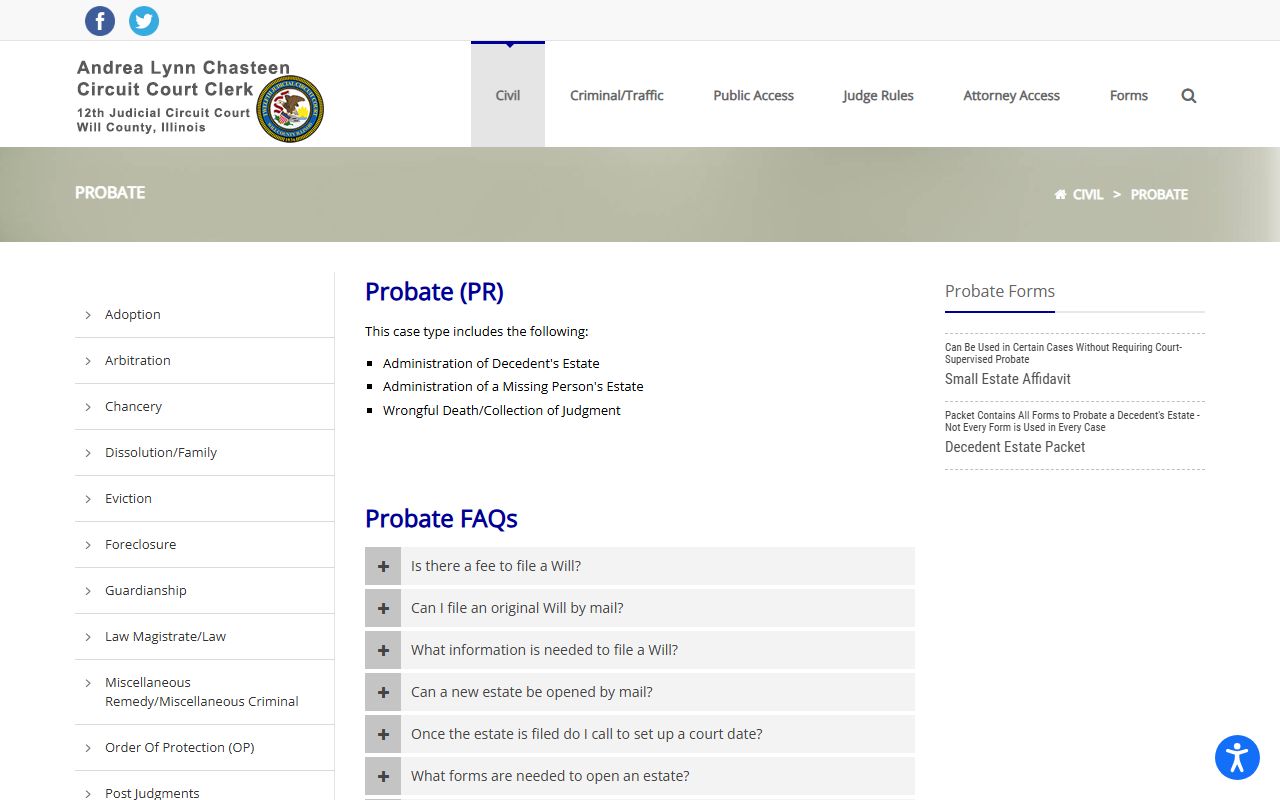Click 'Is there a fee to file a Will?' question text
This screenshot has width=1280, height=800.
(x=496, y=566)
